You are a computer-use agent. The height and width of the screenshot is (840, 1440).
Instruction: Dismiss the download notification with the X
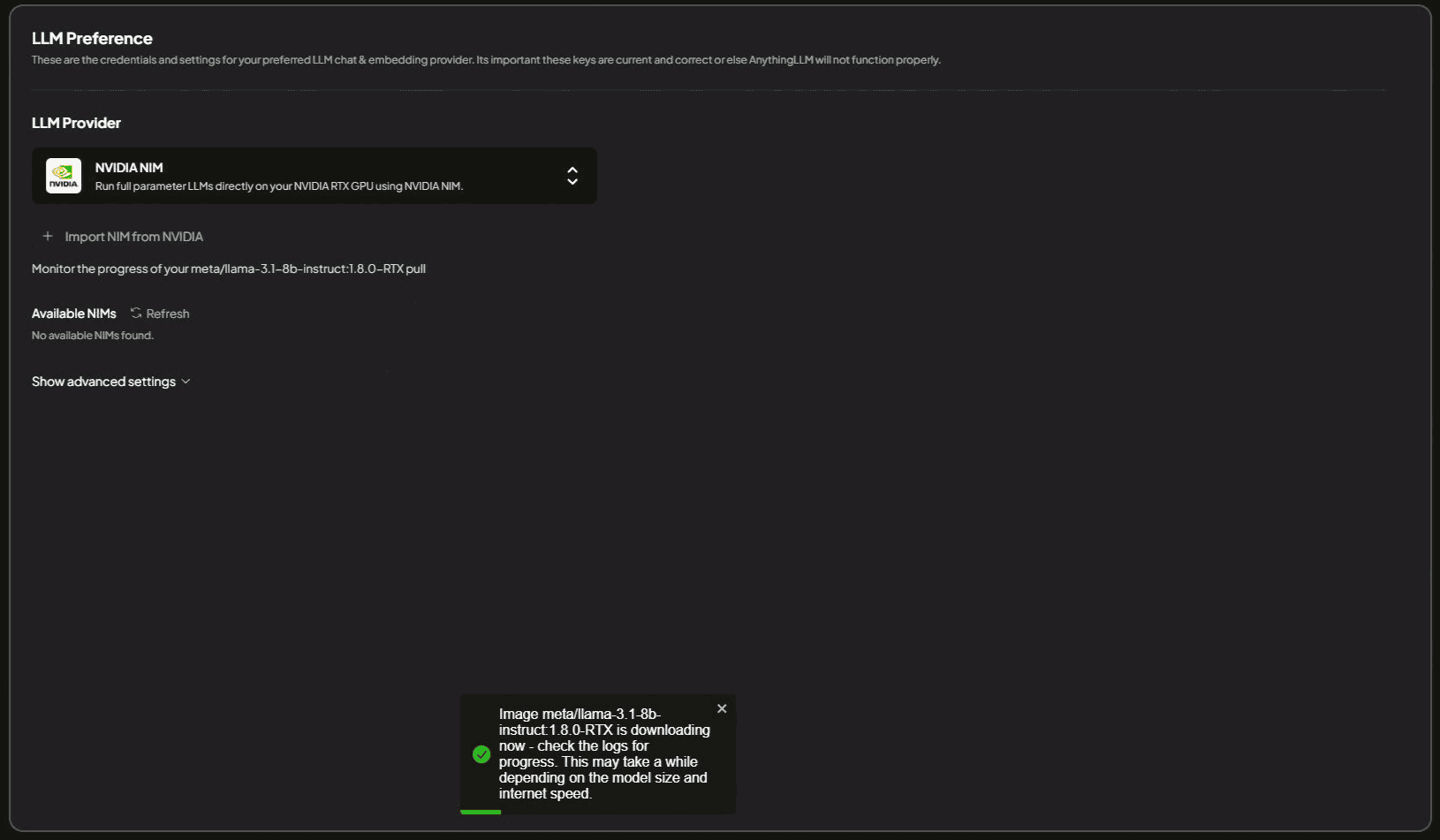coord(722,708)
